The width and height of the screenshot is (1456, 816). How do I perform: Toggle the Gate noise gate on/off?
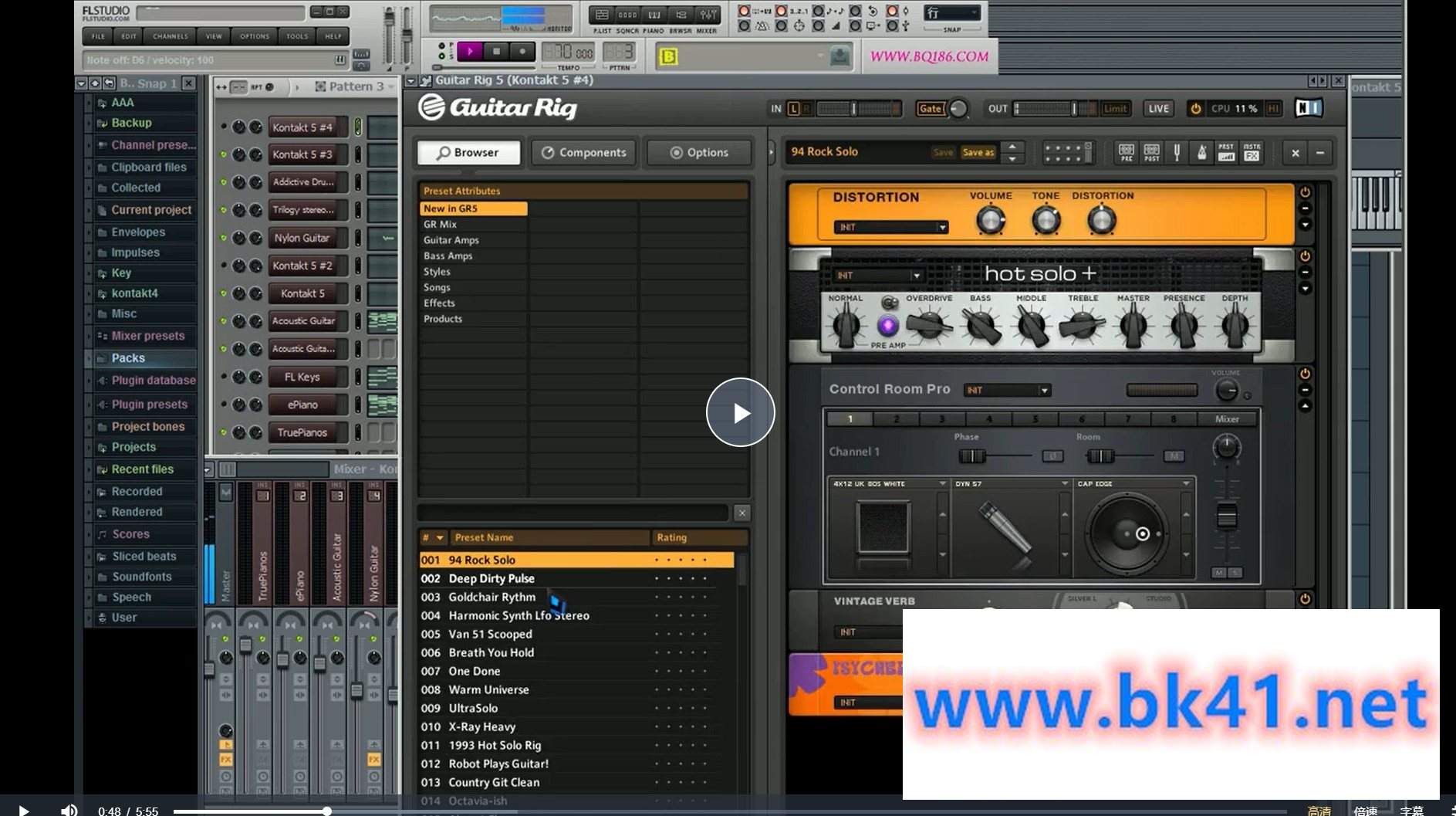[x=931, y=109]
